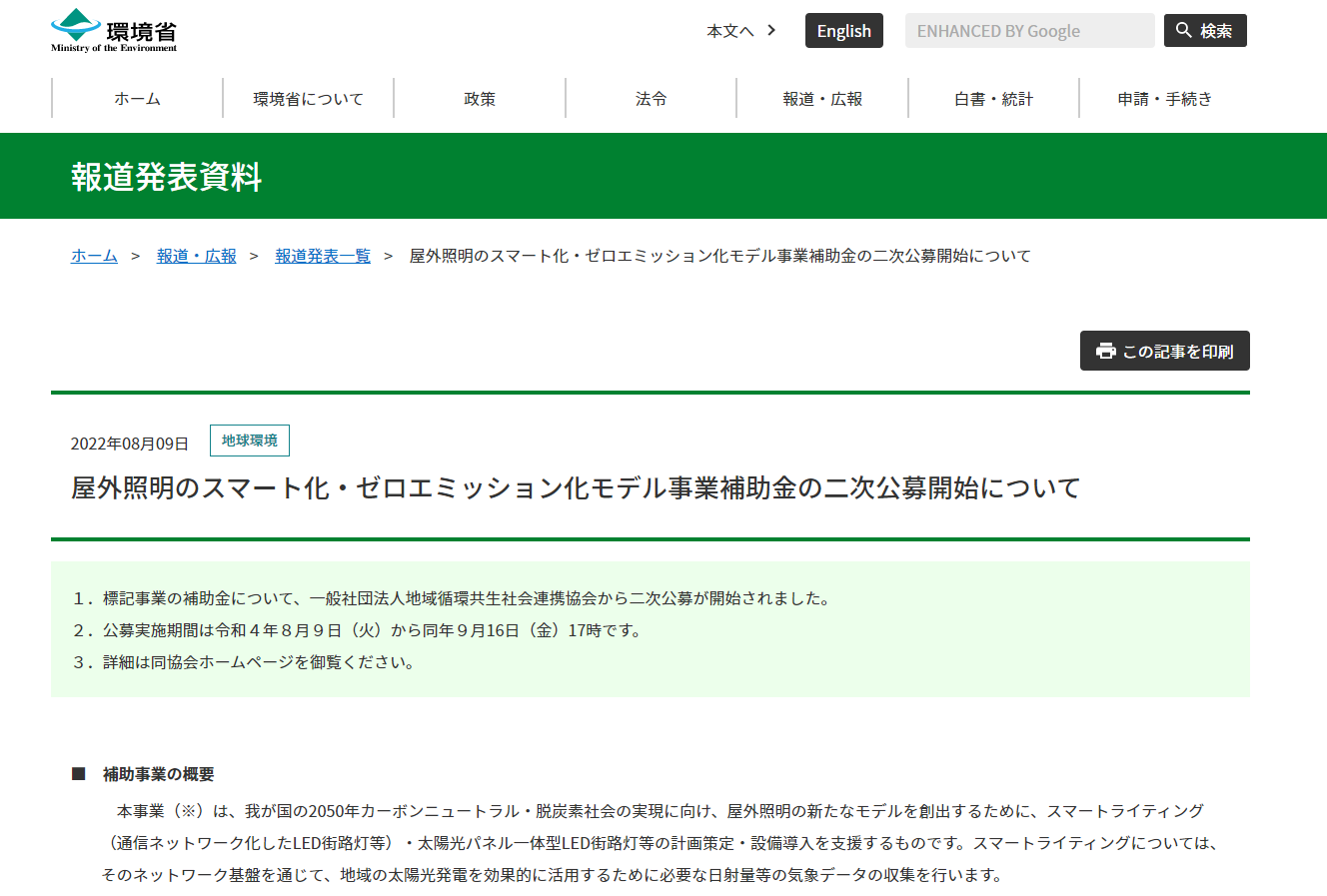Open the 環境省について menu item
Viewport: 1327px width, 896px height.
point(308,99)
